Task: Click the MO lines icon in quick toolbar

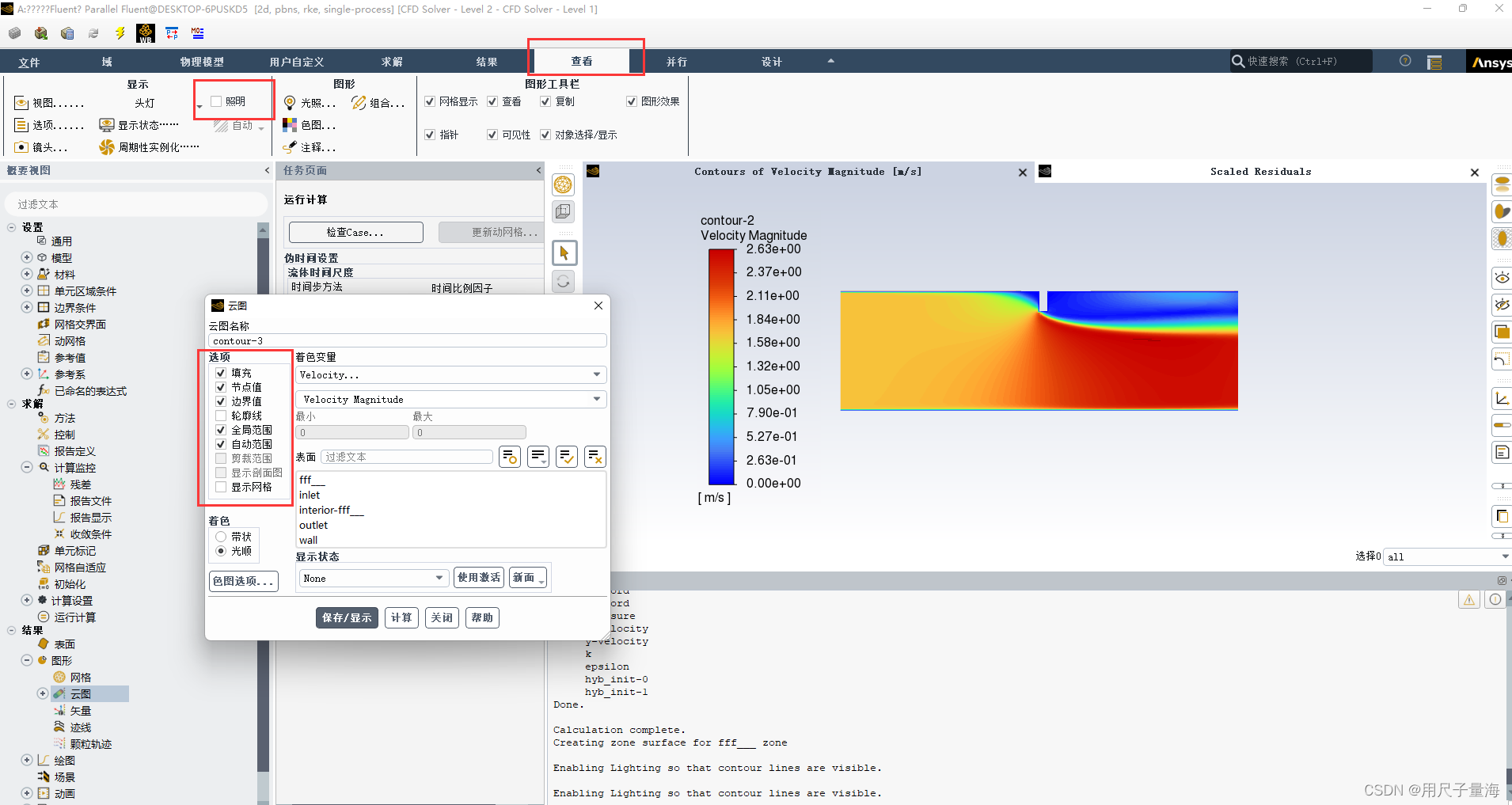Action: 198,33
